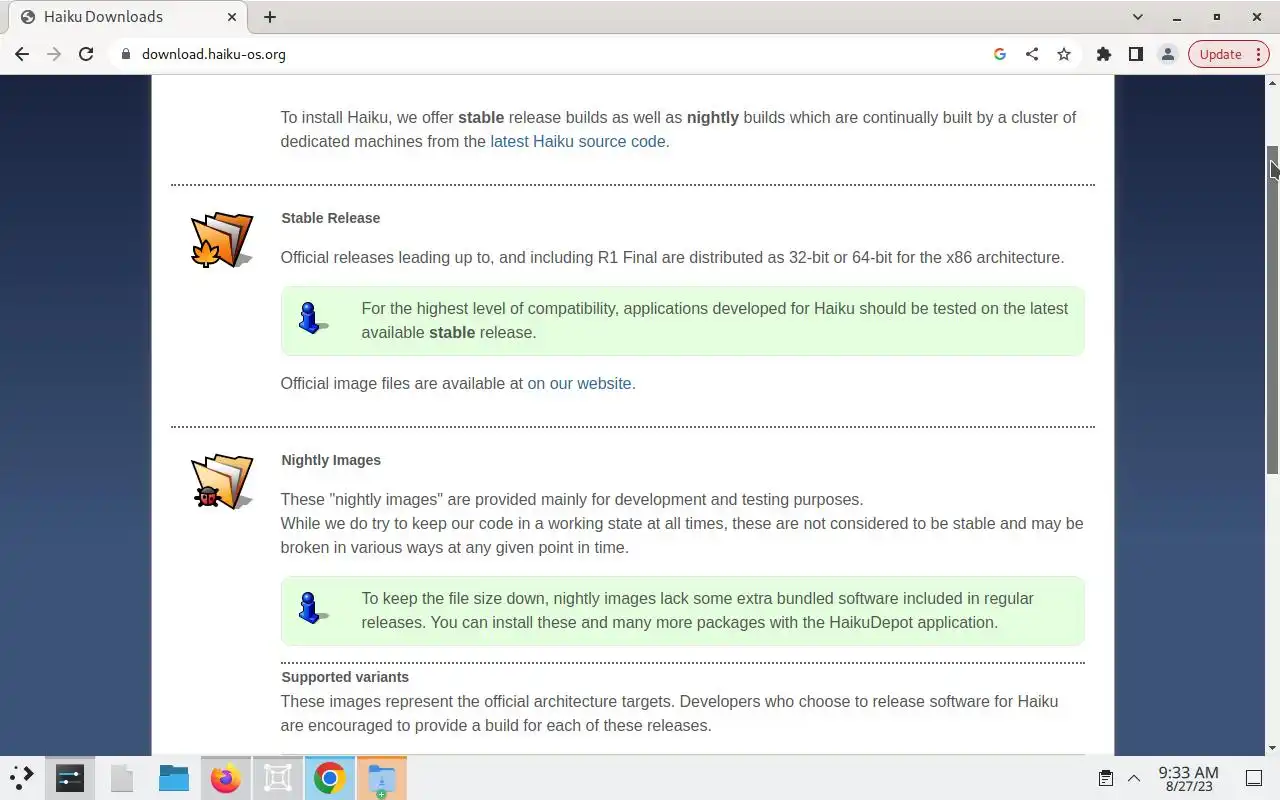Launch Firefox from the taskbar
Viewport: 1280px width, 800px height.
pos(226,778)
